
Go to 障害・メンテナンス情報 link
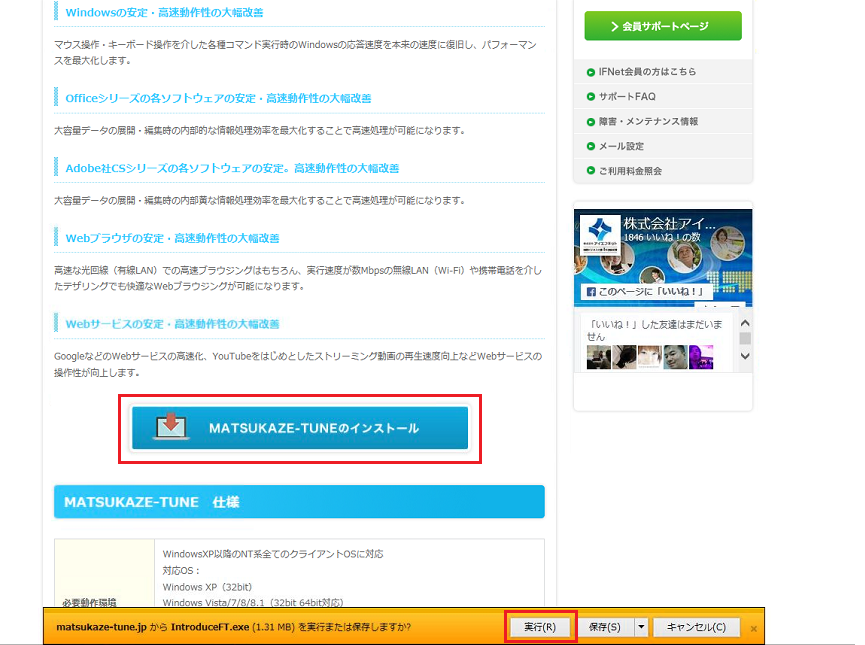(x=648, y=122)
